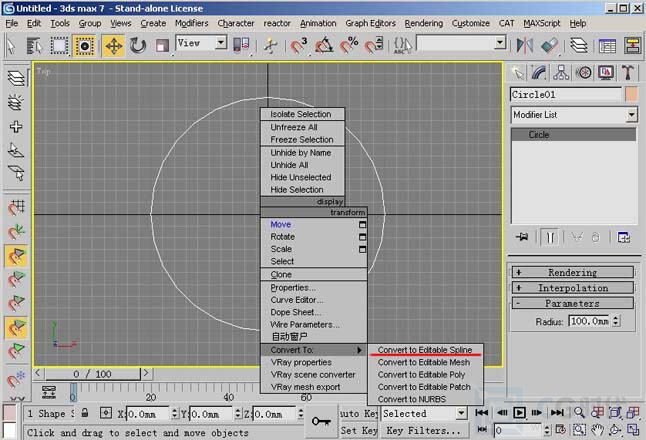Expand the Interpolation rollout
The image size is (646, 440).
pyautogui.click(x=573, y=288)
